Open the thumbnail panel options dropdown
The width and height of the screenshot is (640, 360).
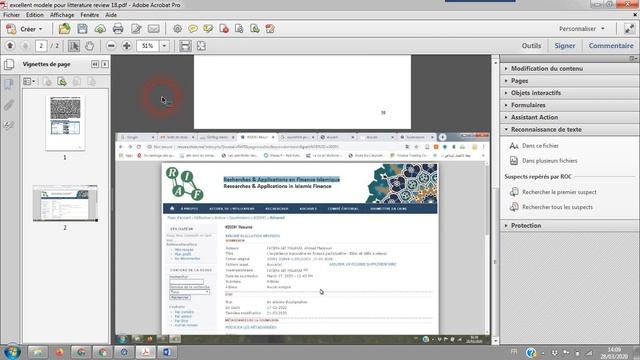coord(29,82)
